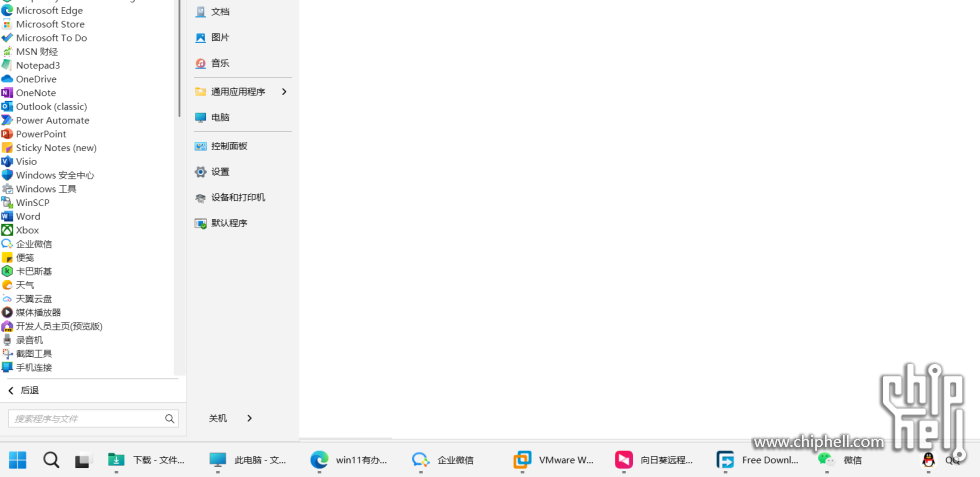
Task: Open MSN 财经 app entry
Action: click(30, 52)
